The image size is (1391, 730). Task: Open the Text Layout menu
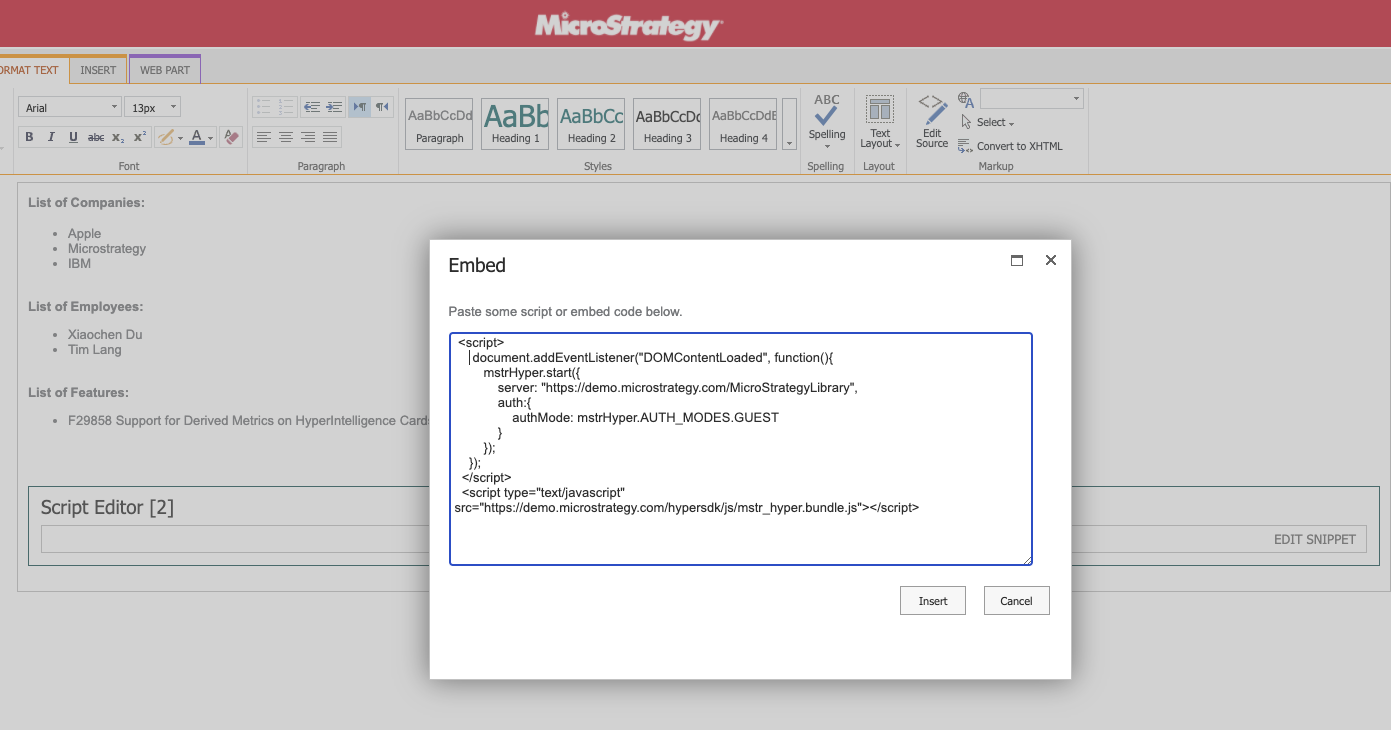click(x=880, y=122)
